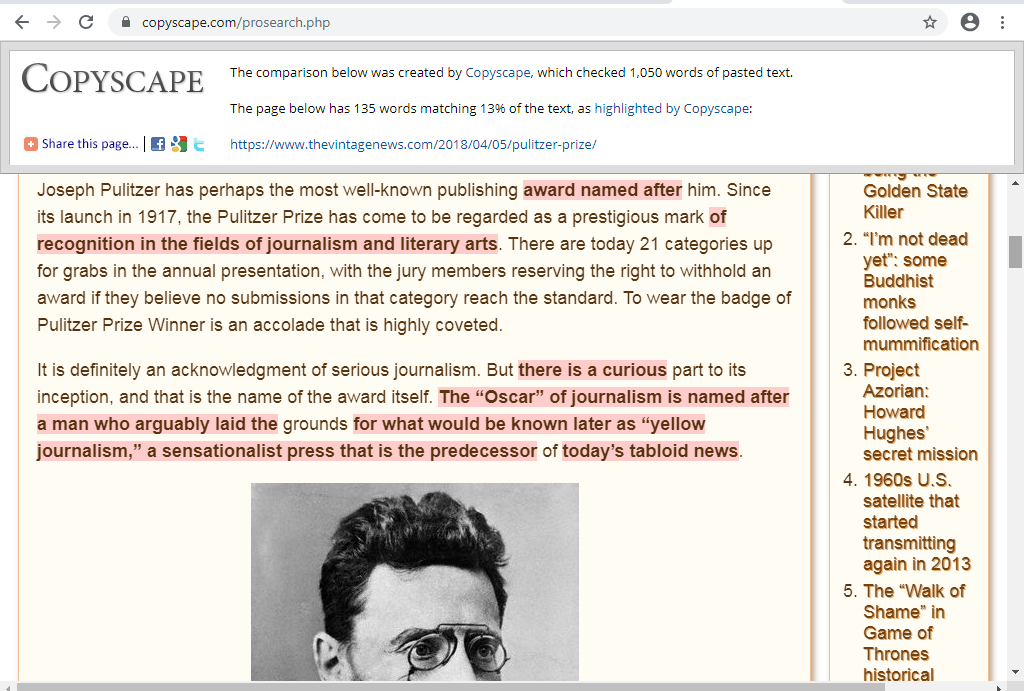Screen dimensions: 1024x691
Task: Open the Copyscape link in header
Action: tap(498, 72)
